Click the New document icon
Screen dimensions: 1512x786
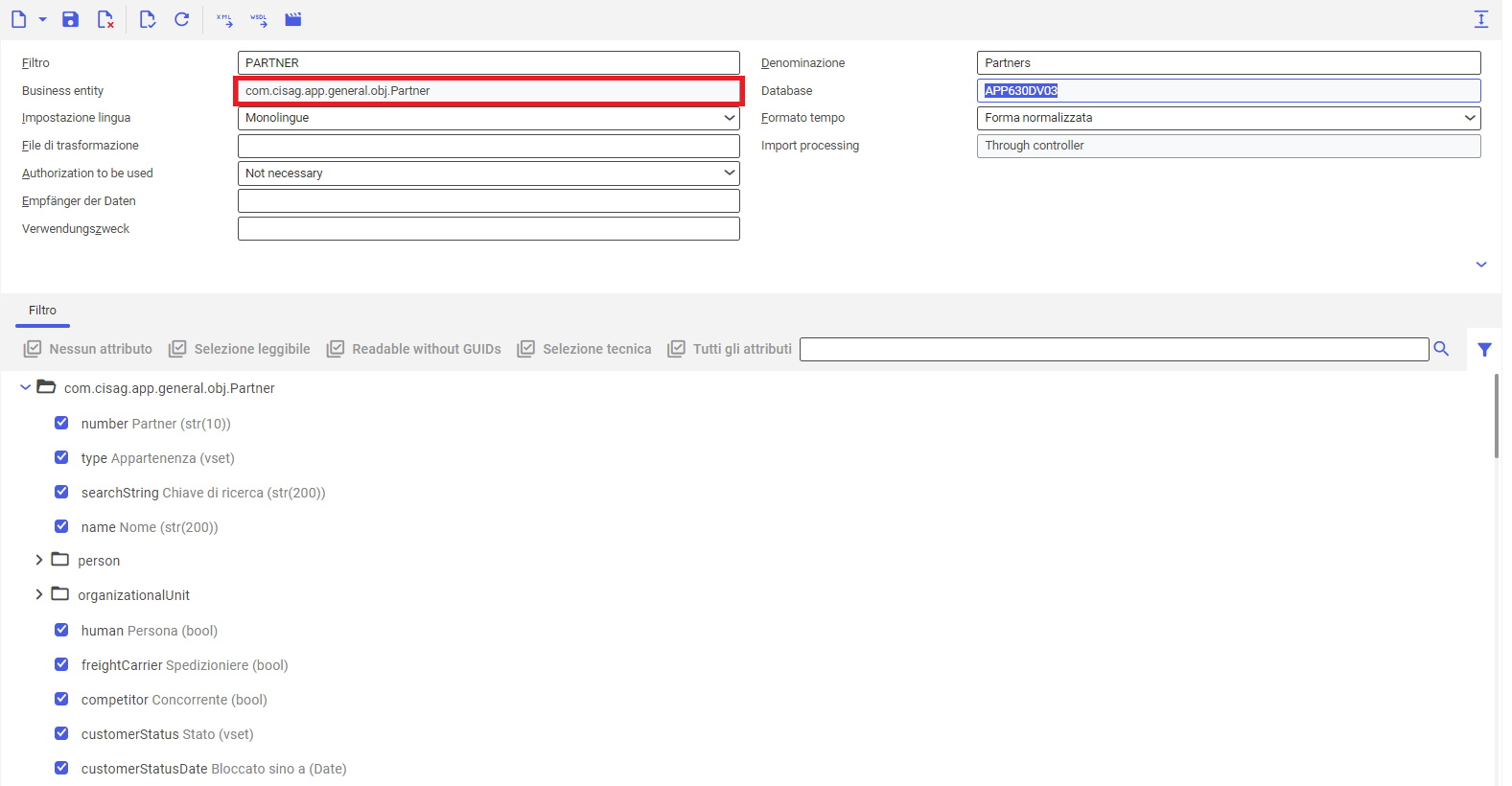tap(18, 19)
